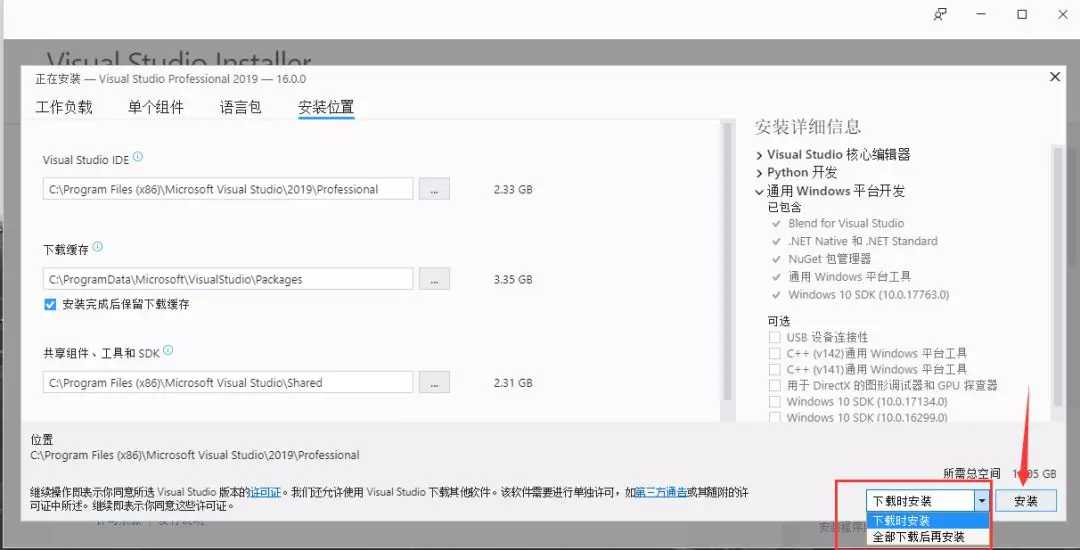Click Windows 10 SDK (10.0.17763.0) item
1080x550 pixels.
click(x=869, y=295)
